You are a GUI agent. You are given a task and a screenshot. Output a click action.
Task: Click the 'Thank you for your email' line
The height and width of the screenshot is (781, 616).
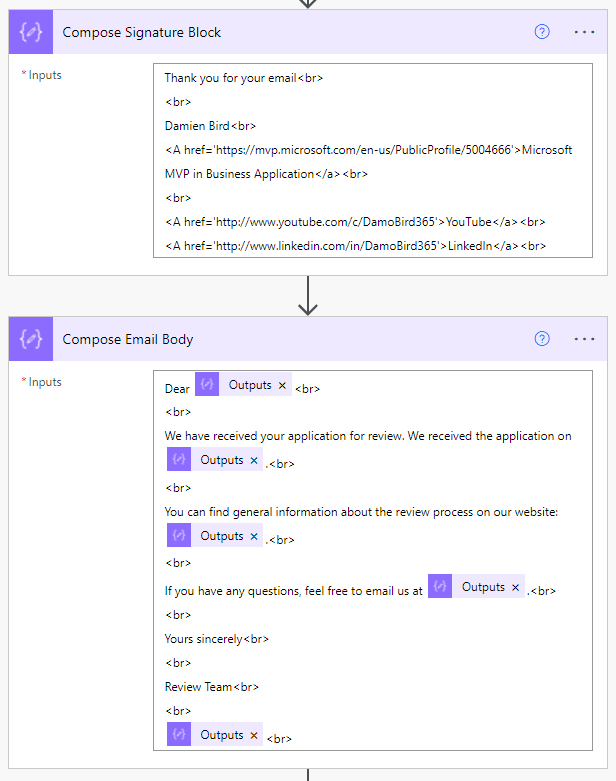click(244, 78)
